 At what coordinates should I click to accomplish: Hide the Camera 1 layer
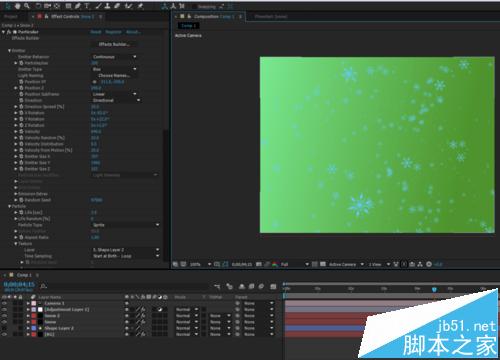[4, 303]
